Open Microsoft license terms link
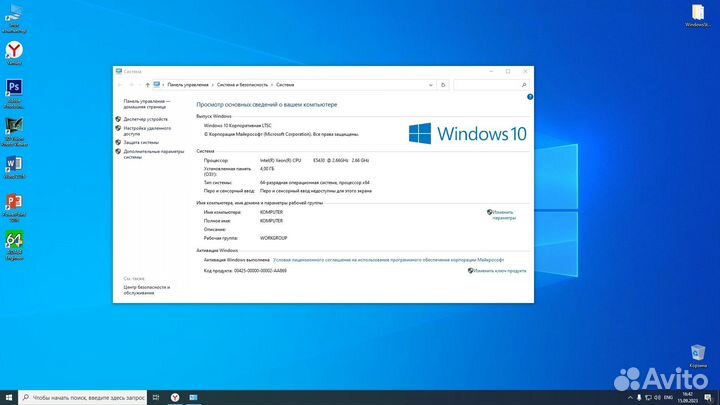This screenshot has width=720, height=405. pos(388,260)
